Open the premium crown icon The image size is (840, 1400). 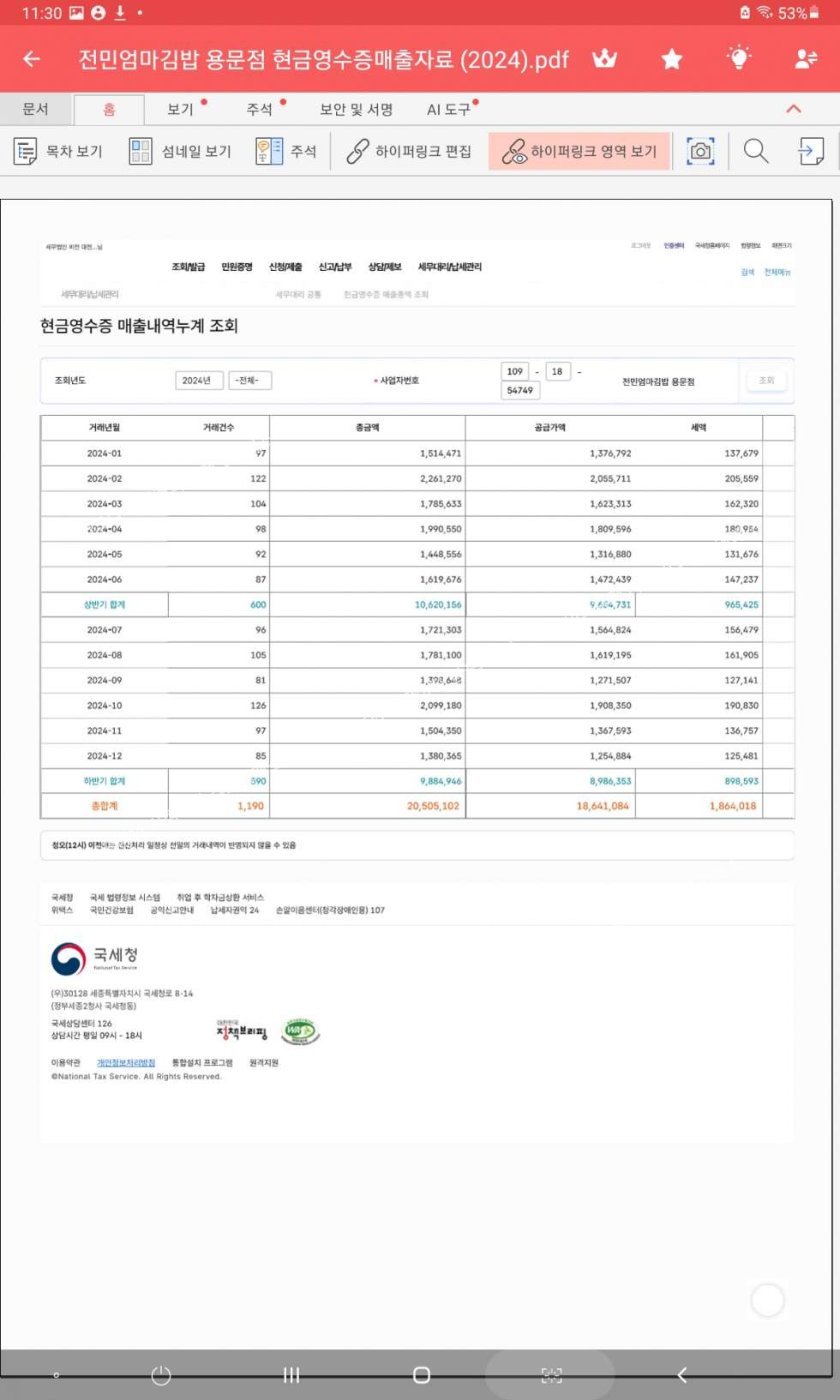(x=605, y=59)
